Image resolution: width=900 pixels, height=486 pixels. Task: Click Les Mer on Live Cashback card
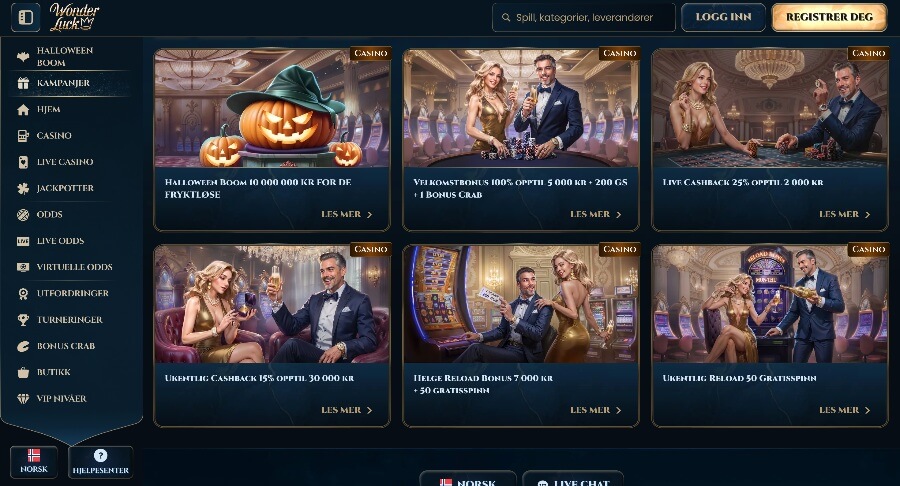[845, 214]
